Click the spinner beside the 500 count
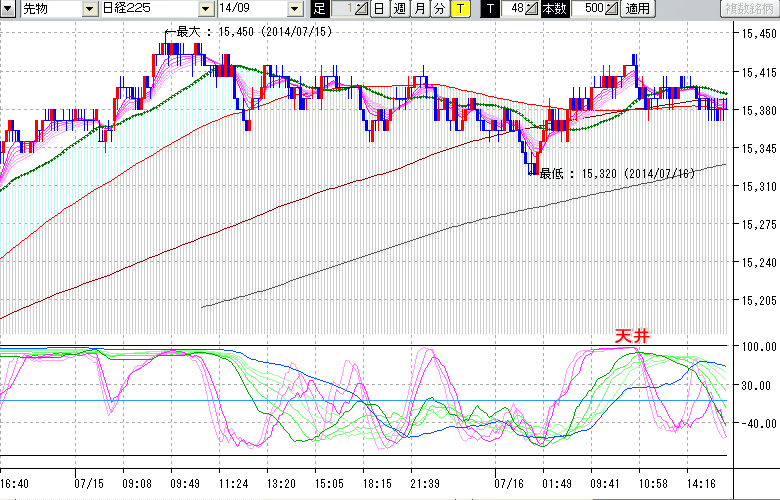780x500 pixels. (x=612, y=9)
